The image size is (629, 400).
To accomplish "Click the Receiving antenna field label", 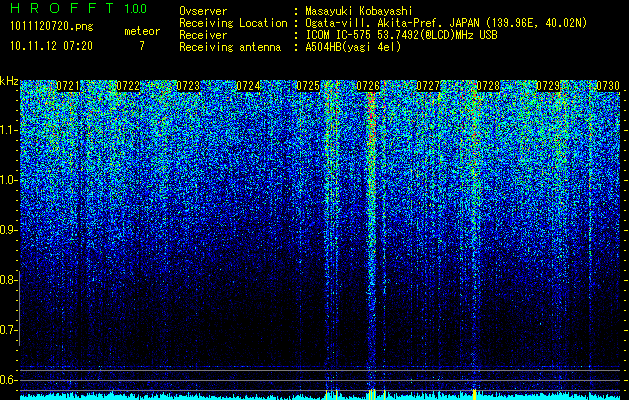I will 230,47.
